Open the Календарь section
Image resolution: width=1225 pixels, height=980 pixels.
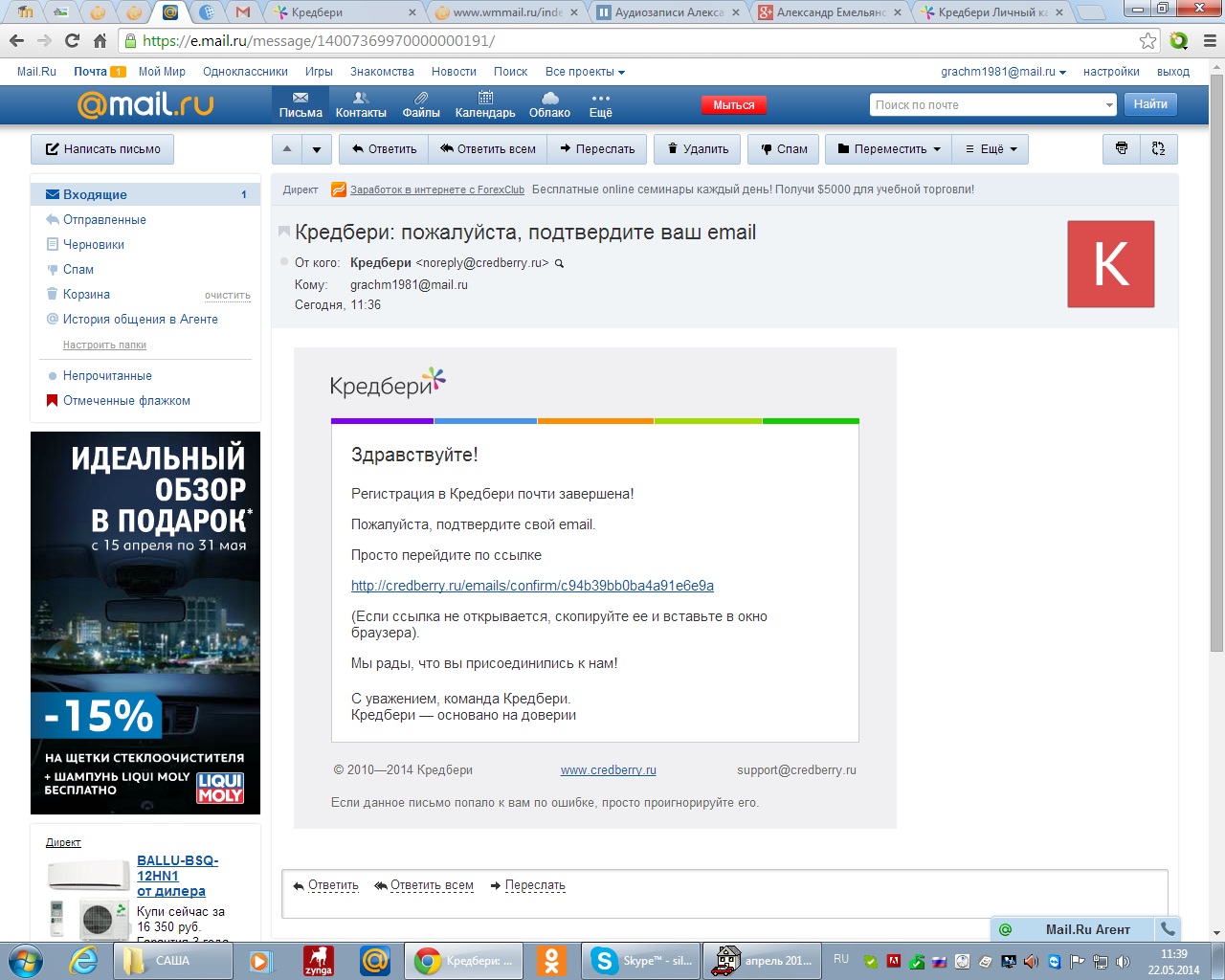click(485, 105)
